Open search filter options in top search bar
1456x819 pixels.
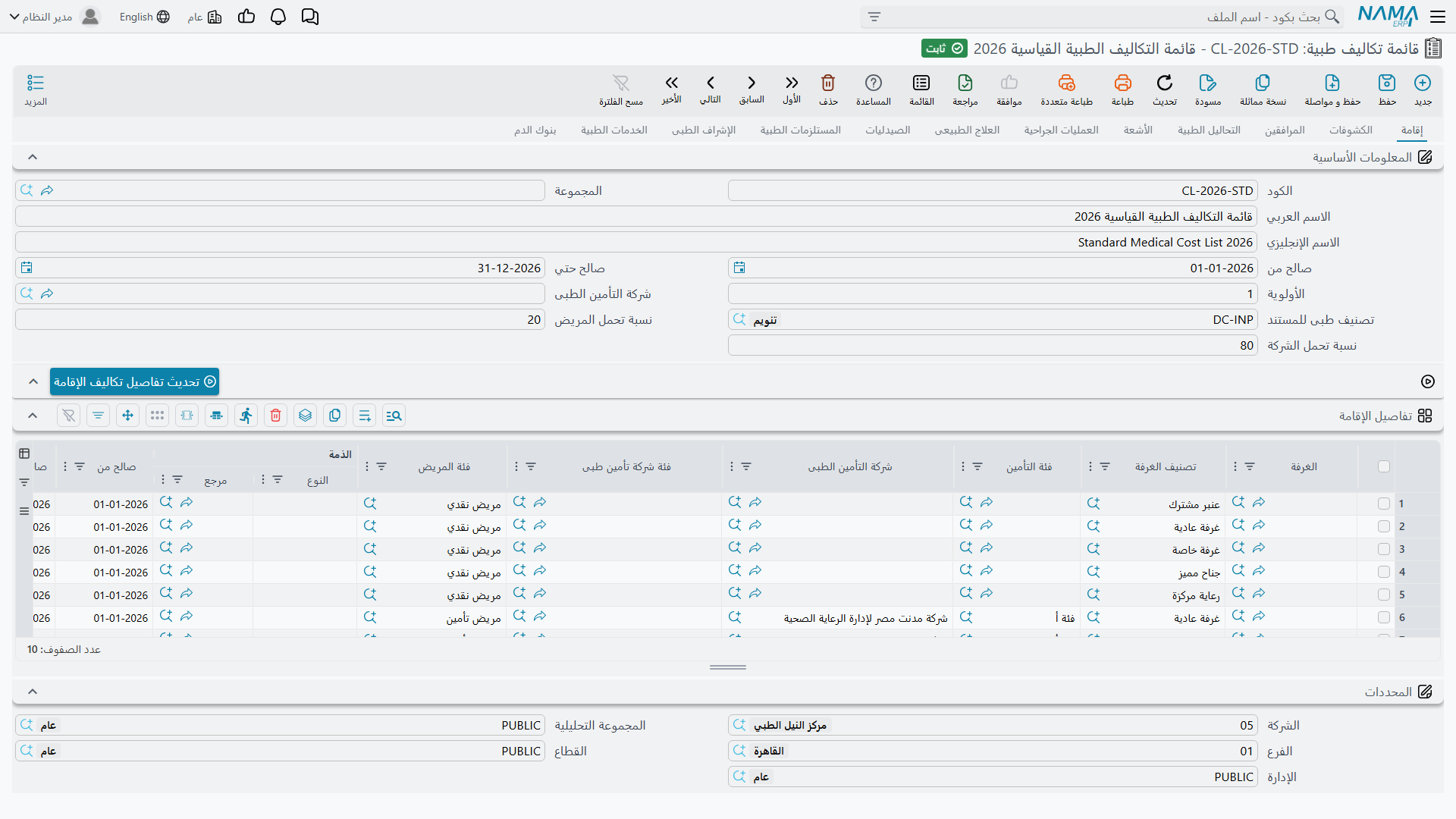(874, 17)
